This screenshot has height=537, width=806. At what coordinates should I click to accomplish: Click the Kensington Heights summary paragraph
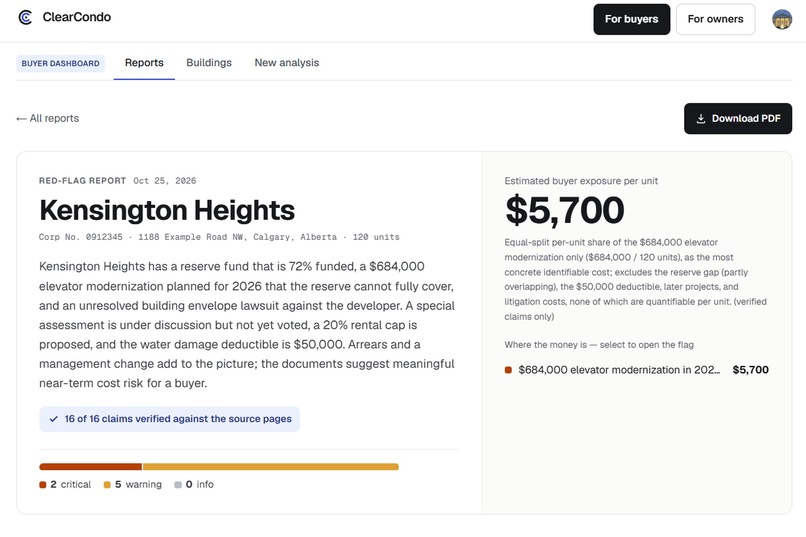click(x=247, y=325)
